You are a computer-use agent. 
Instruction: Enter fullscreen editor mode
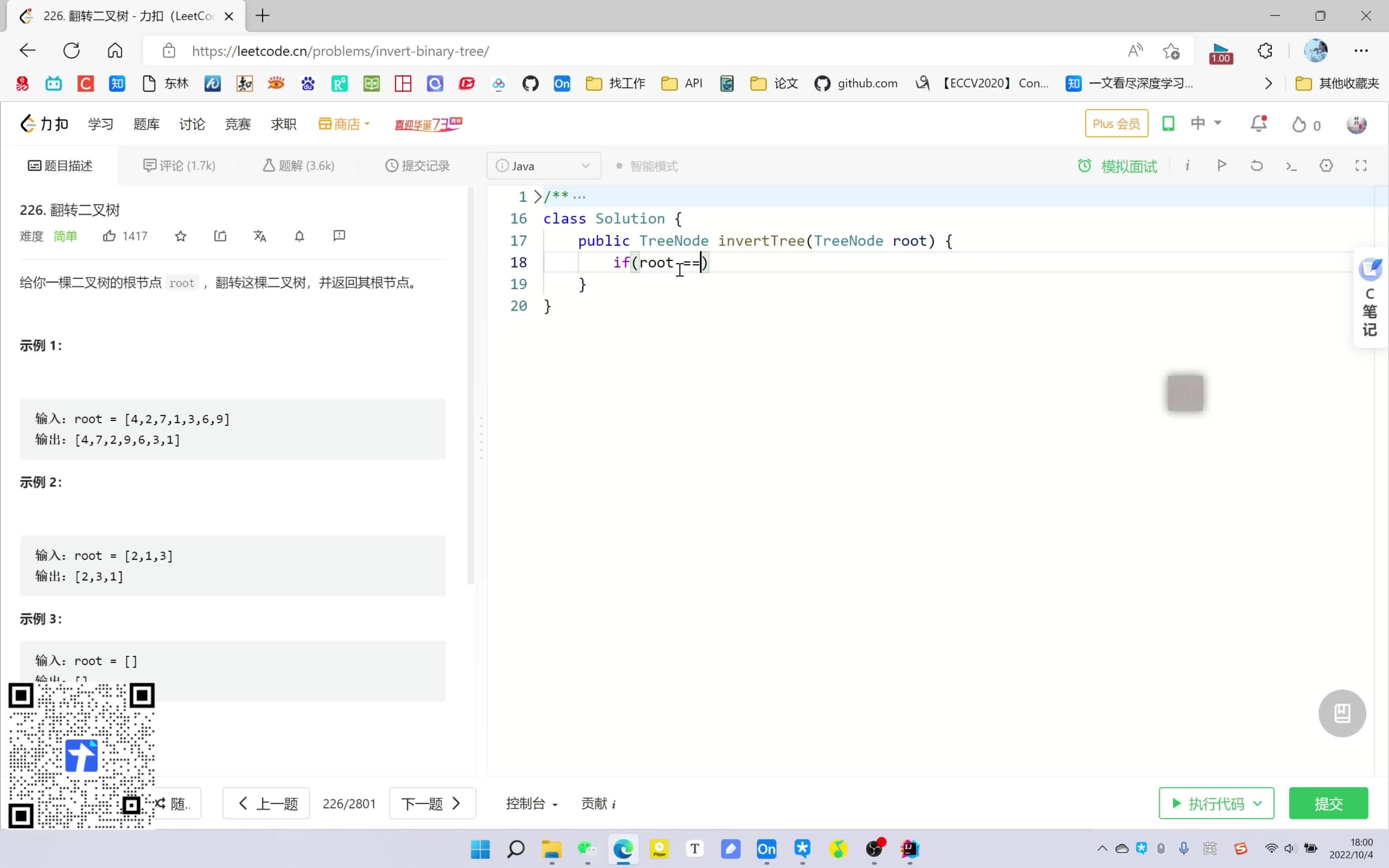coord(1361,166)
